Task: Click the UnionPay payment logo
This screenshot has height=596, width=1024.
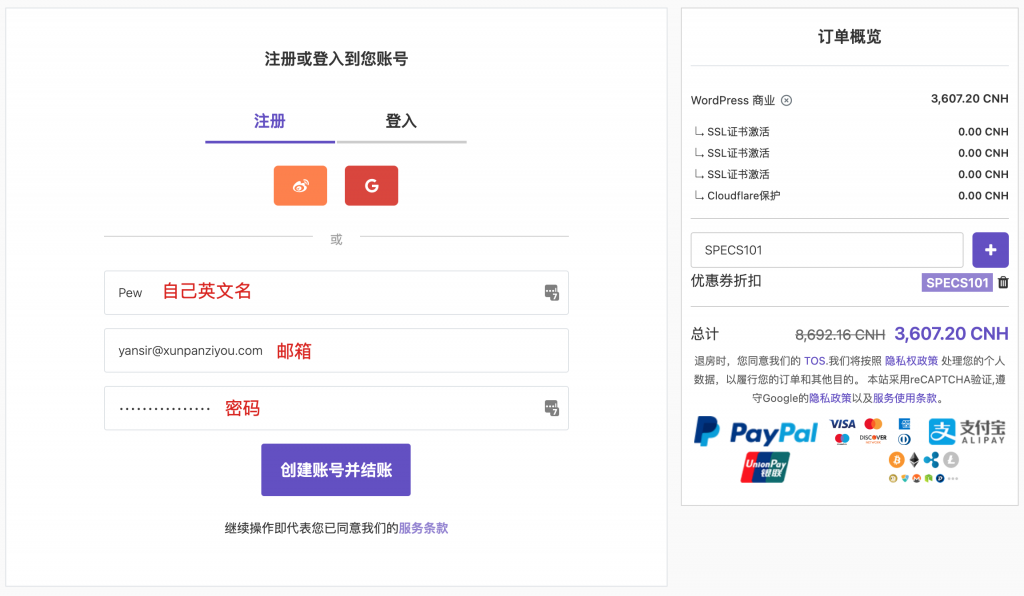Action: [x=765, y=468]
